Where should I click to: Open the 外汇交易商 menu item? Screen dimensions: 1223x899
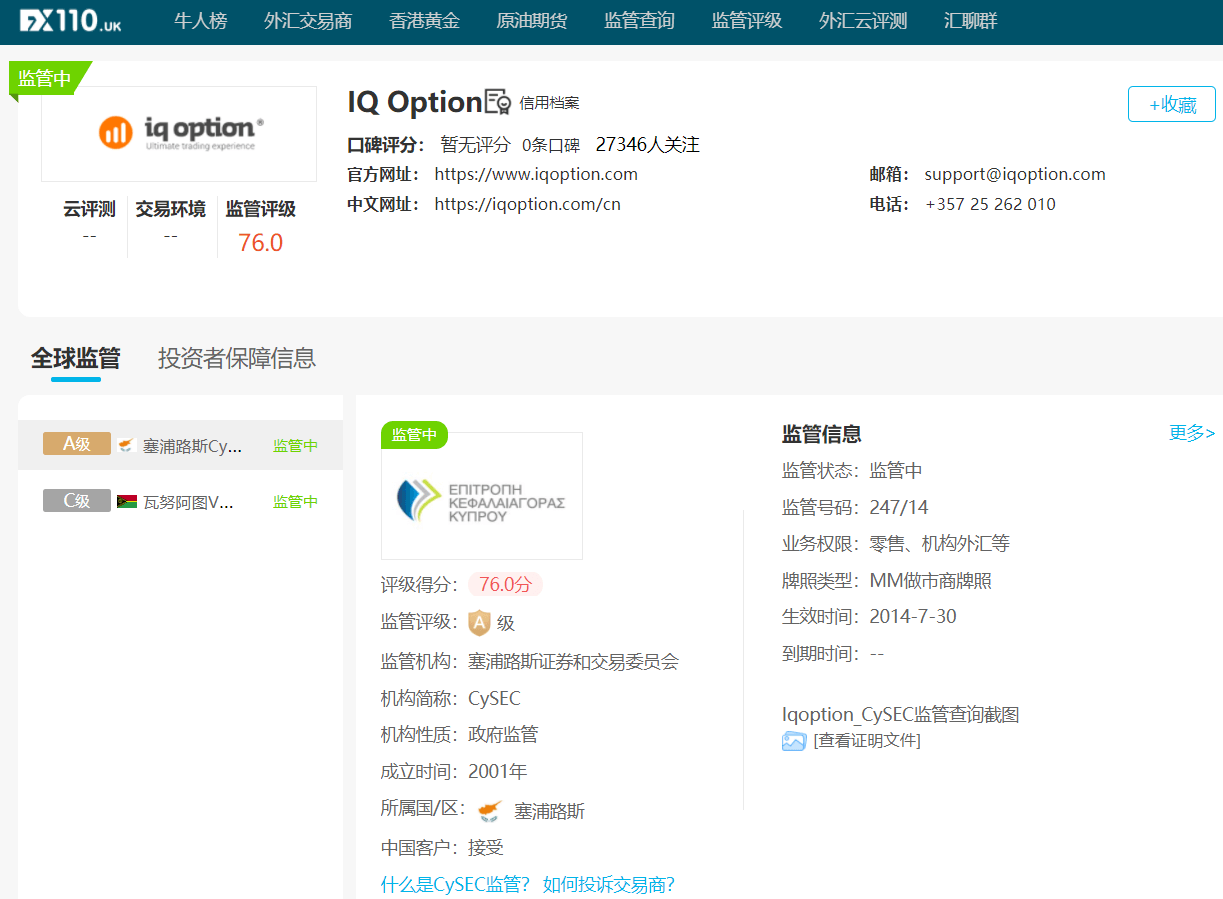point(308,21)
